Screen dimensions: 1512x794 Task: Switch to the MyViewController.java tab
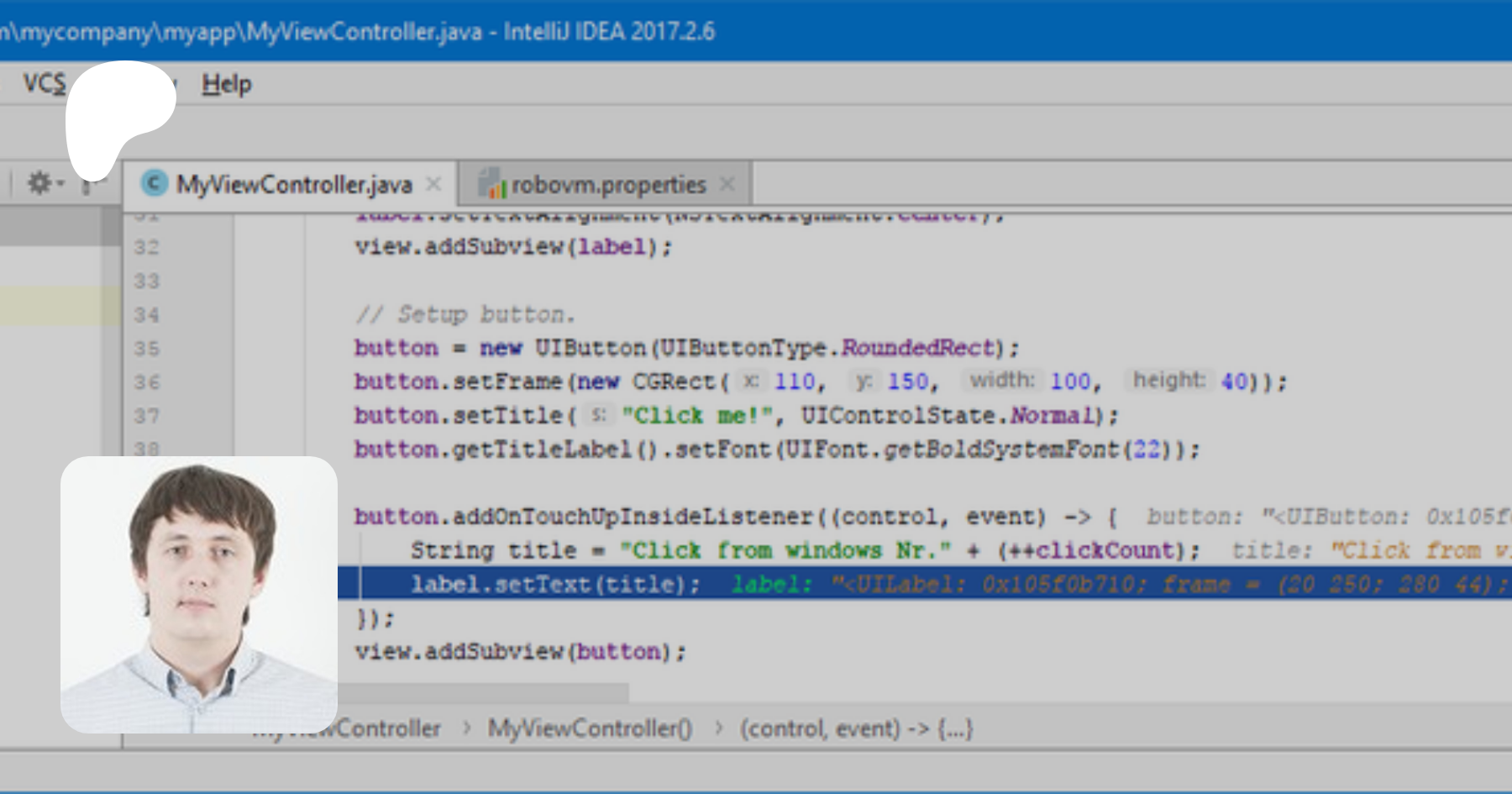293,184
